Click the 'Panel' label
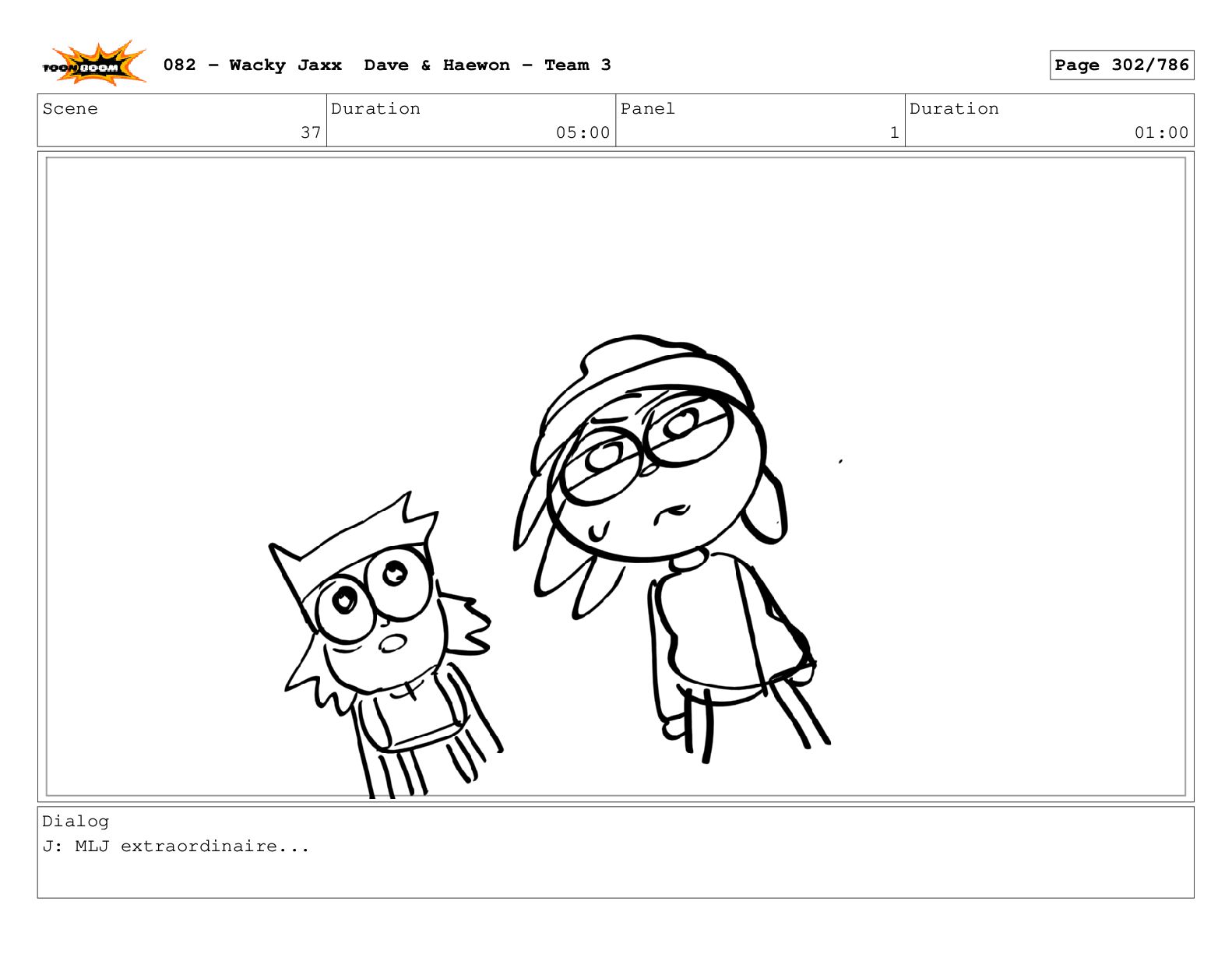The width and height of the screenshot is (1232, 954). pos(647,109)
